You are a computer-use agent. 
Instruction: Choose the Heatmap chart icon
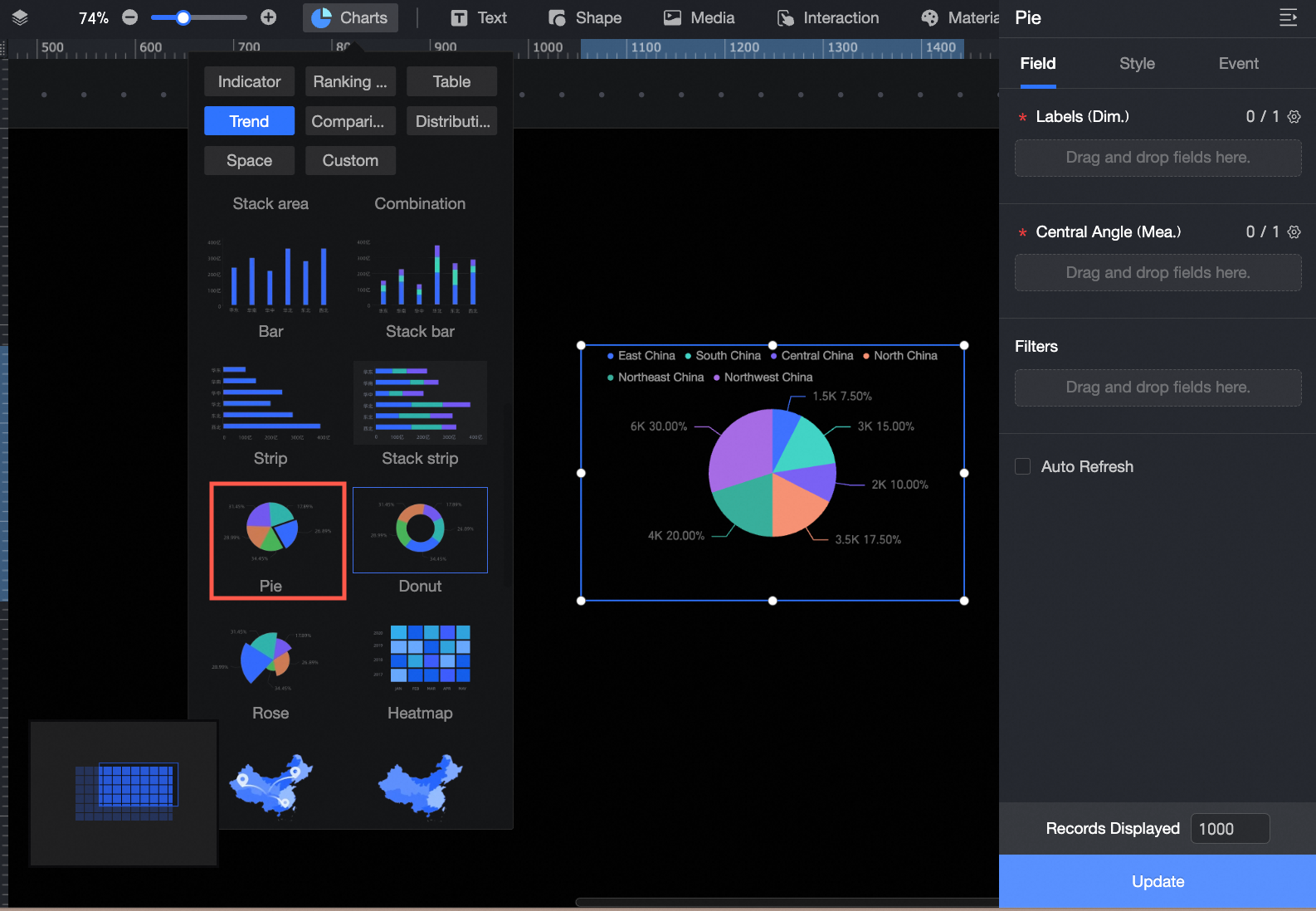point(420,658)
